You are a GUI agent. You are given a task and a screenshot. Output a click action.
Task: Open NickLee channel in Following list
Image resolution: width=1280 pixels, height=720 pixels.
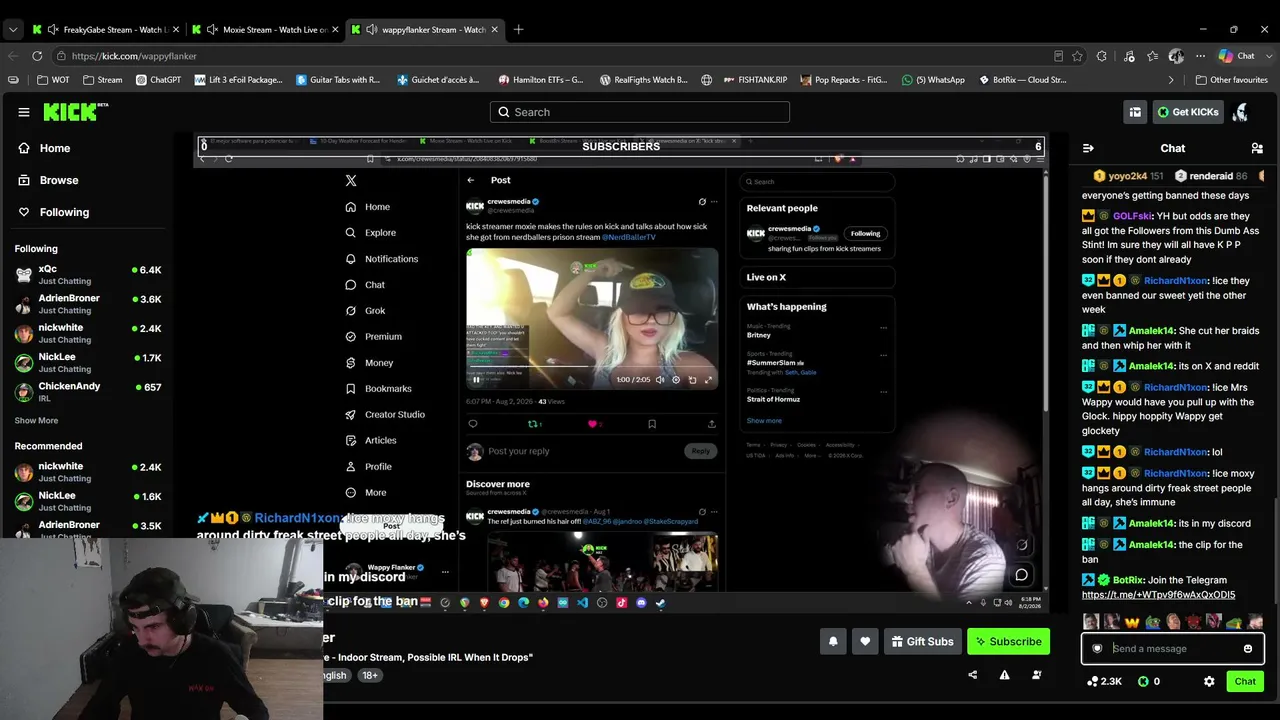[88, 363]
